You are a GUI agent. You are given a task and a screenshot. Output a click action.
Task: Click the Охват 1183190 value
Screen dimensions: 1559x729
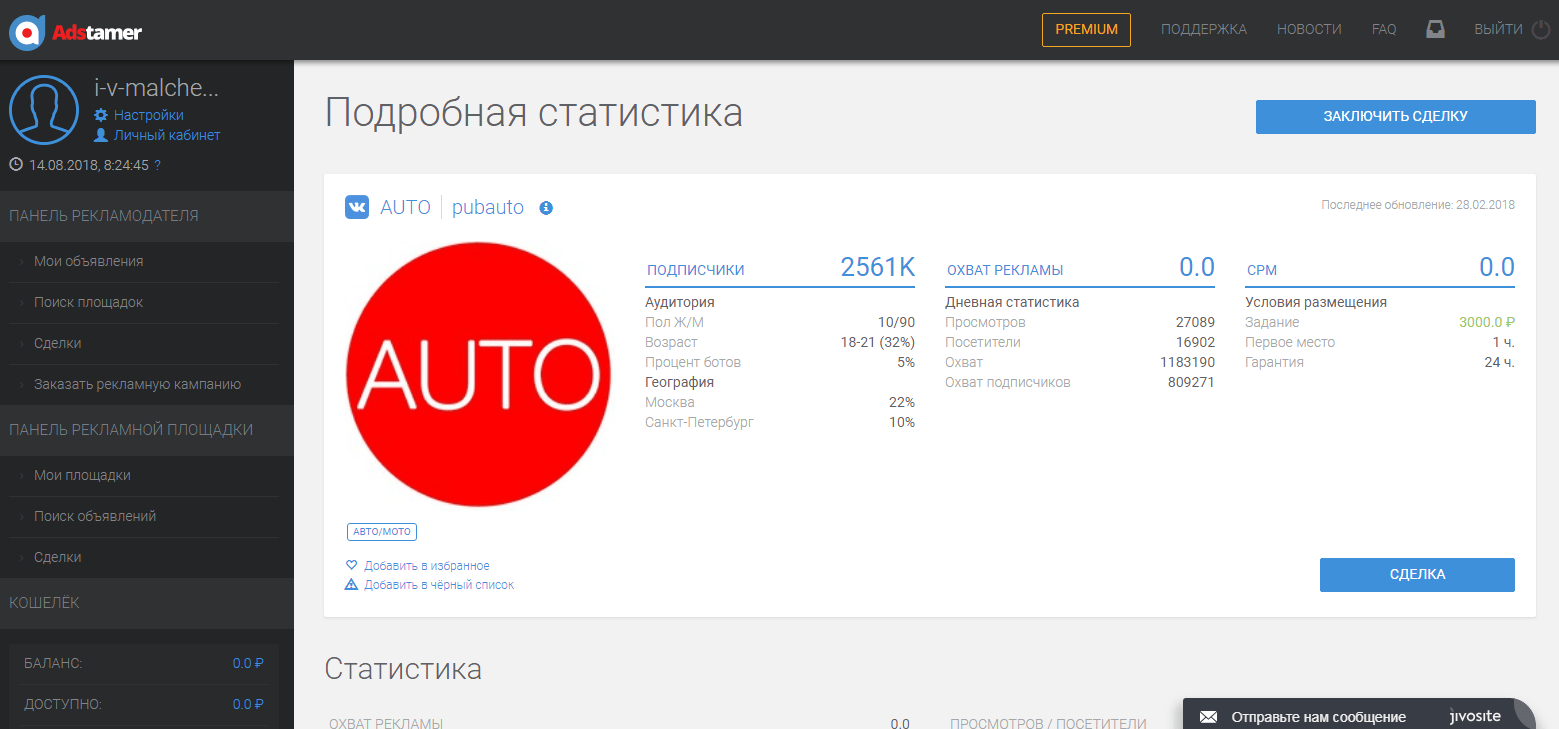[x=1187, y=362]
